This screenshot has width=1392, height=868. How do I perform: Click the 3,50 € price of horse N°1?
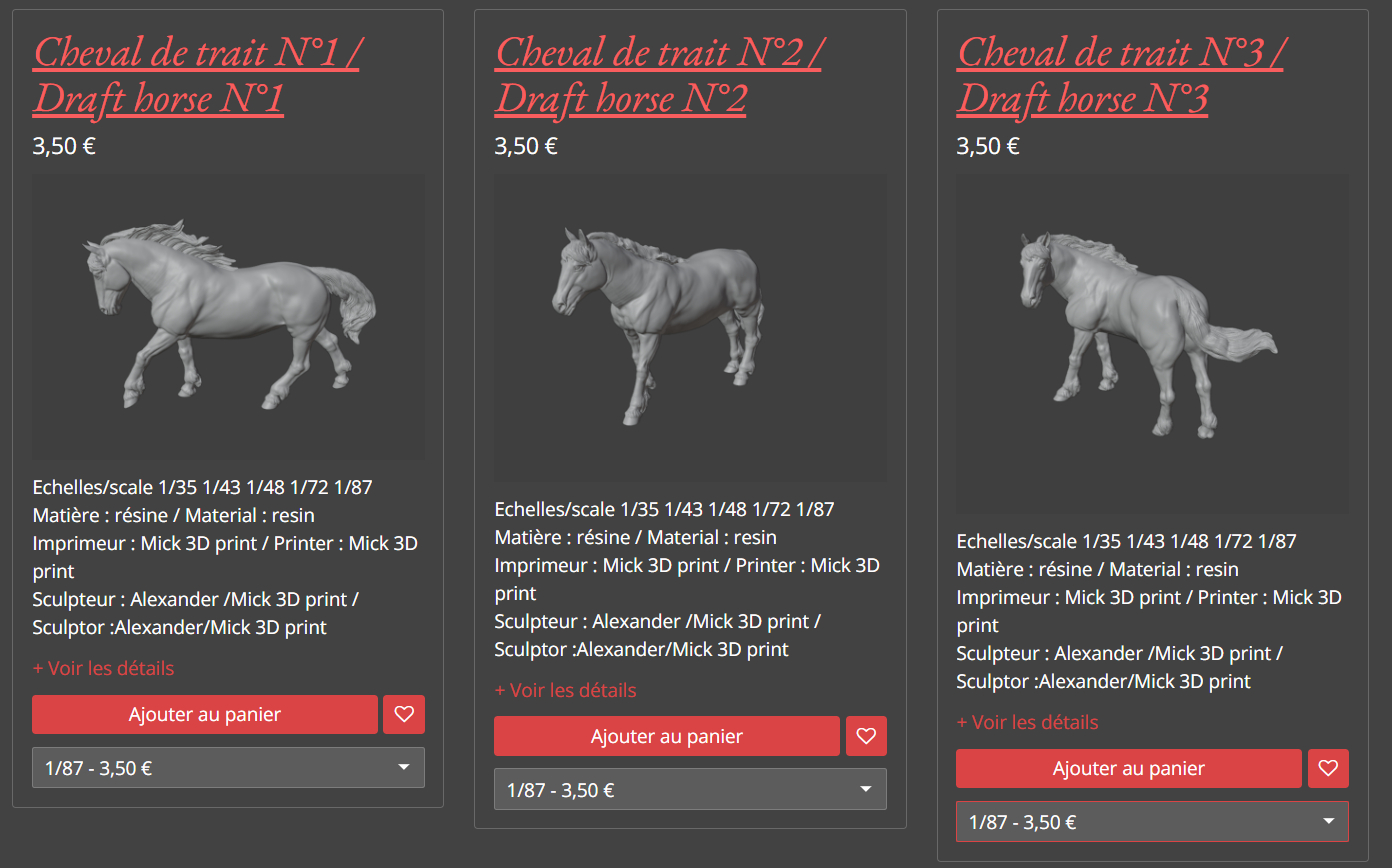coord(64,146)
